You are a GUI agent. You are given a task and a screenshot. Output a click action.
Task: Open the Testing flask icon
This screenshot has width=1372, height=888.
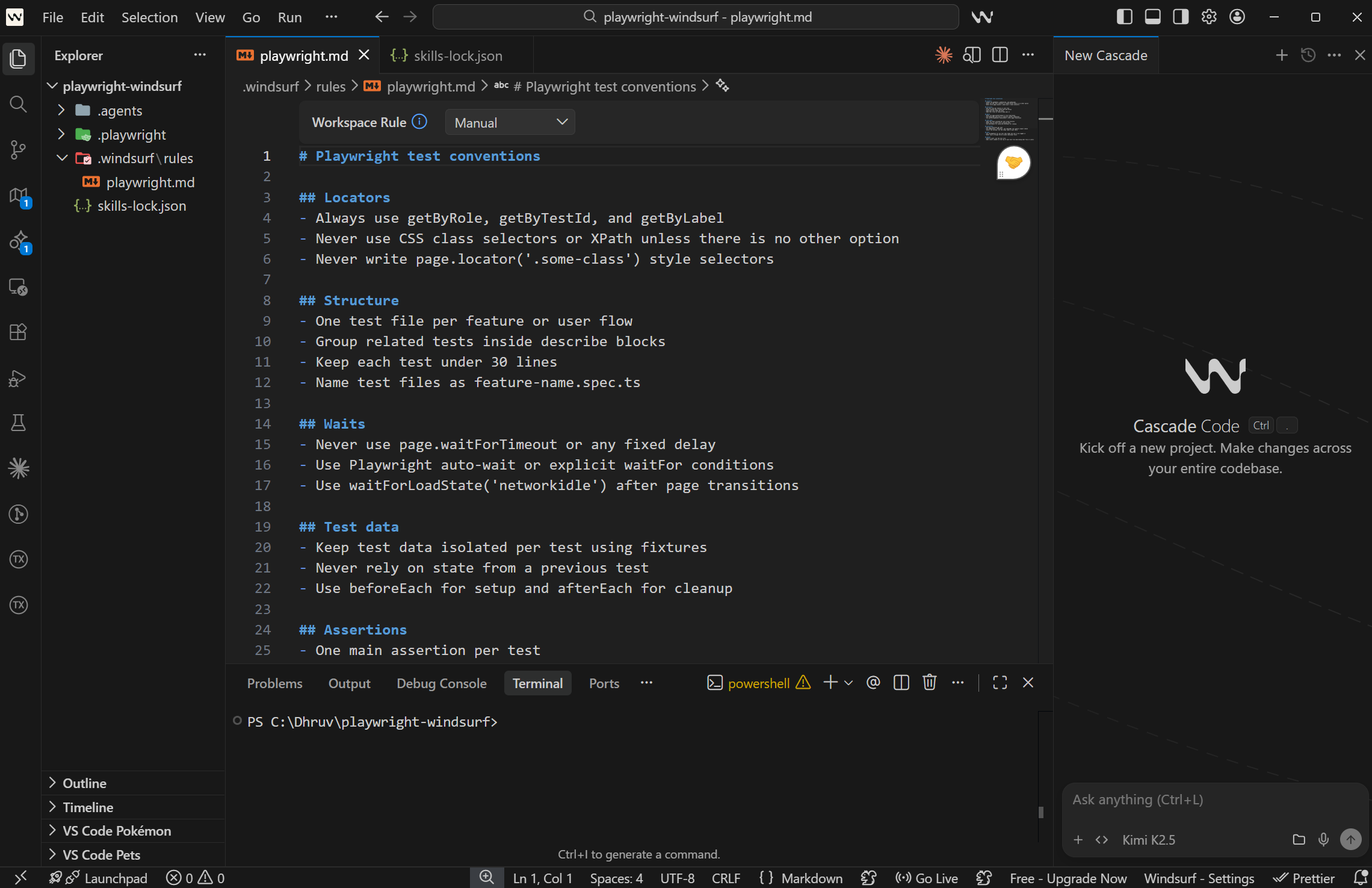[x=19, y=423]
